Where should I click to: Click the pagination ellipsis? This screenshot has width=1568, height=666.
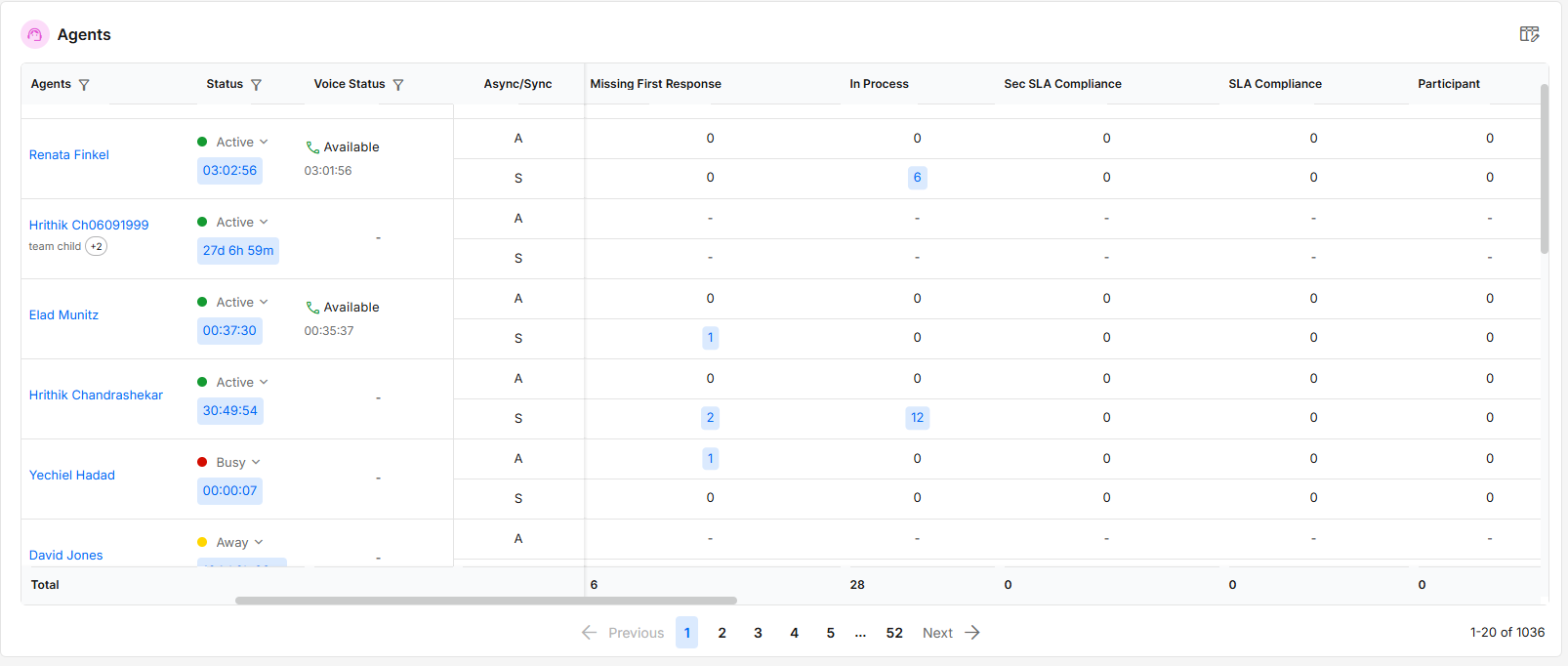860,634
